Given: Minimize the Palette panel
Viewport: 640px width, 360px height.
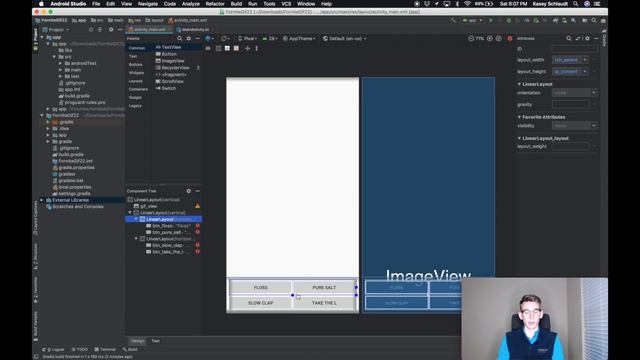Looking at the screenshot, I should pos(198,38).
